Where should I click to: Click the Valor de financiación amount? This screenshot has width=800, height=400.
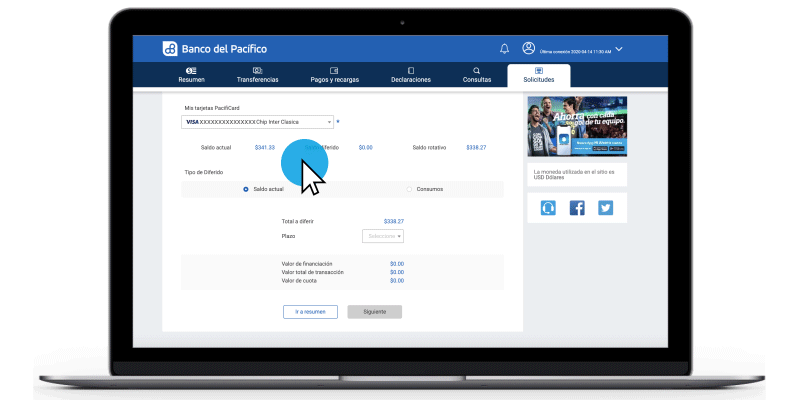click(x=397, y=264)
